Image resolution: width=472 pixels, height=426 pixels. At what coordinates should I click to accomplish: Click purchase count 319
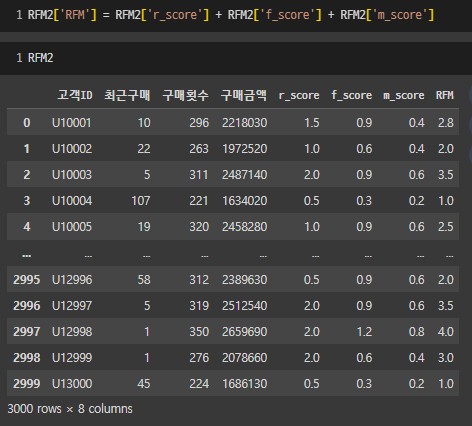[199, 306]
